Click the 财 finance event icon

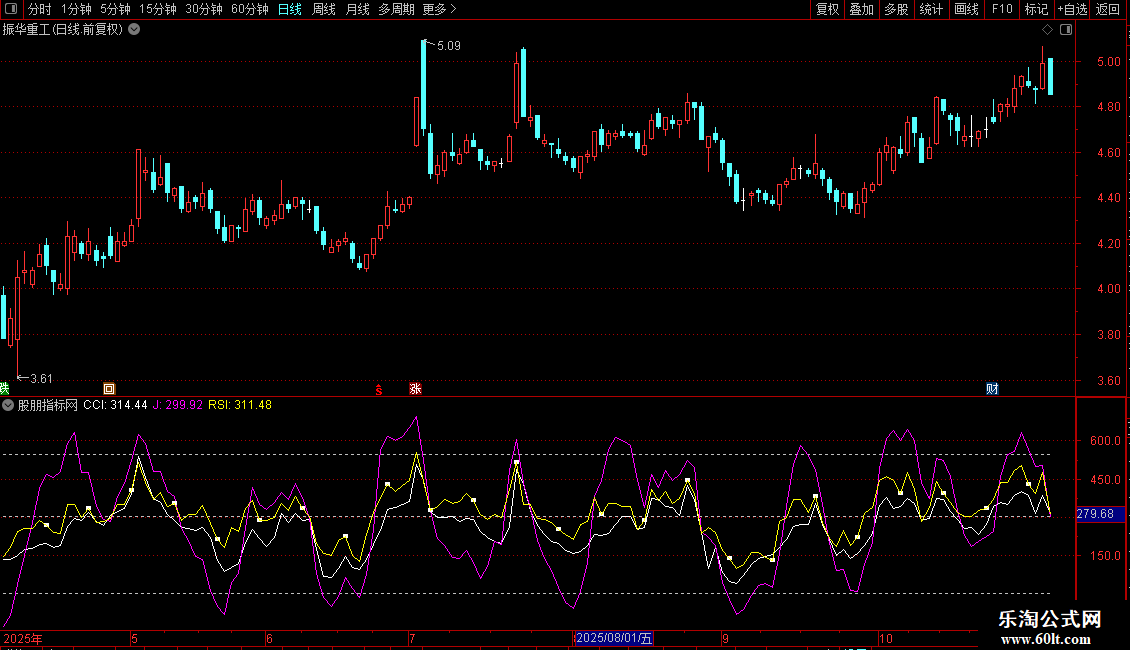992,388
